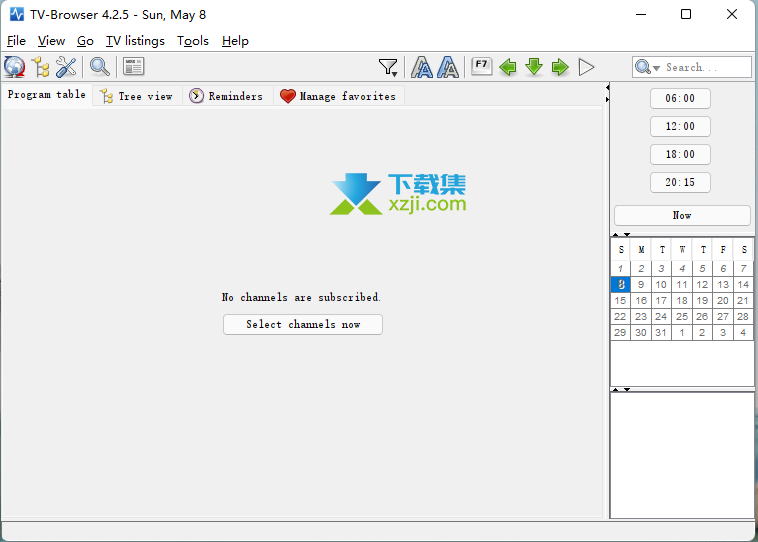Click Select channels now button
The width and height of the screenshot is (758, 542).
[303, 324]
